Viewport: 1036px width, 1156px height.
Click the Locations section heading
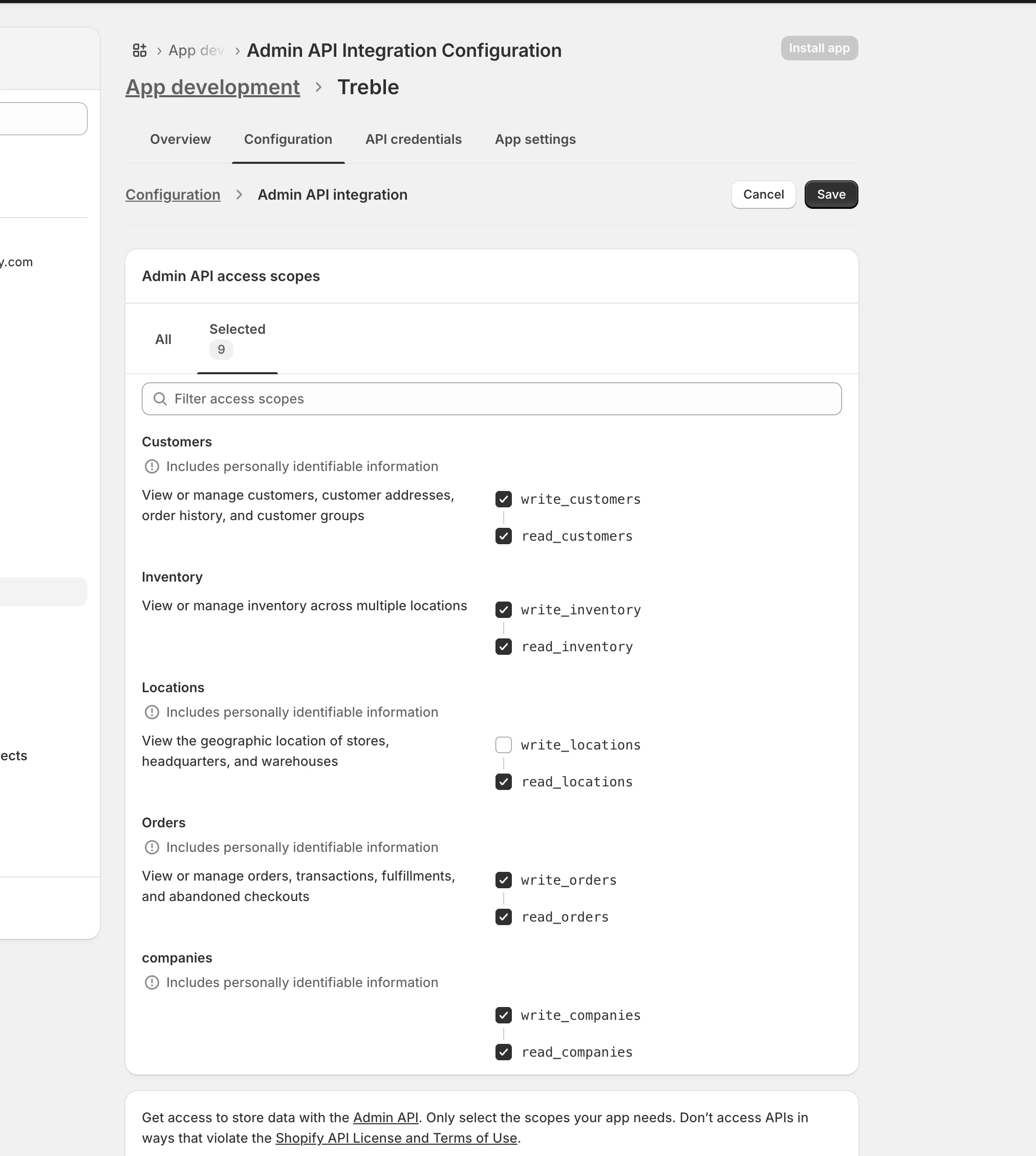coord(173,688)
